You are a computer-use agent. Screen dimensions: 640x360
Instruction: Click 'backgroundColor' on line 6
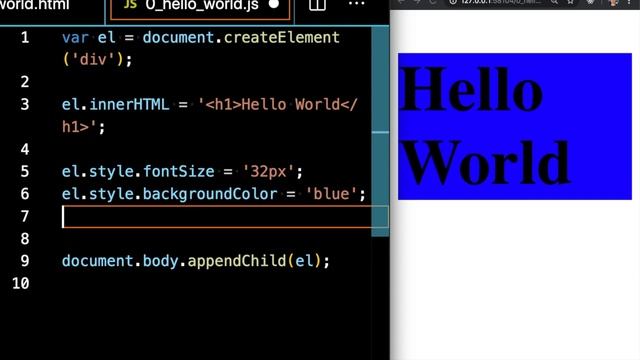tap(210, 194)
